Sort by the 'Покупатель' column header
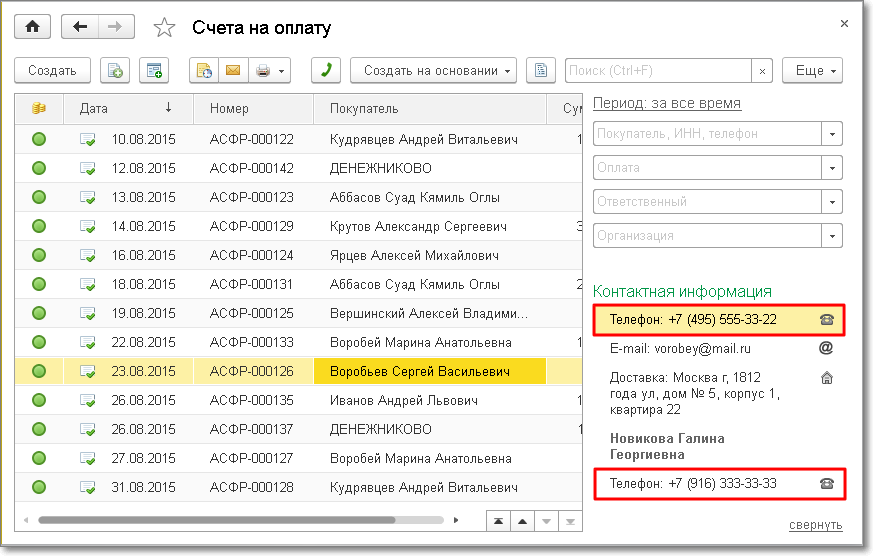Viewport: 873px width, 556px height. pyautogui.click(x=430, y=108)
